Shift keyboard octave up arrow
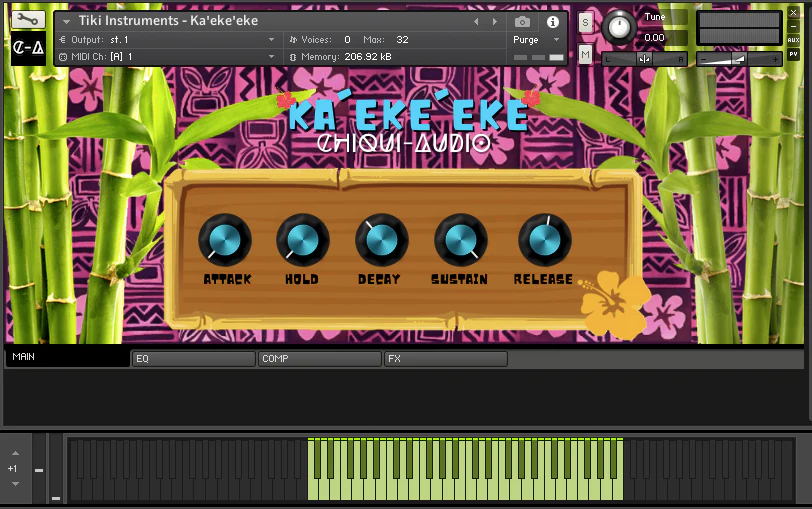The image size is (812, 509). (15, 453)
